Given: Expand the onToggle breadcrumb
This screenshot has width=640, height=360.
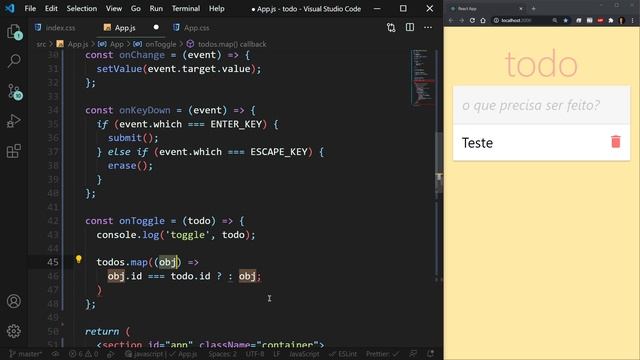Looking at the screenshot, I should pos(155,44).
